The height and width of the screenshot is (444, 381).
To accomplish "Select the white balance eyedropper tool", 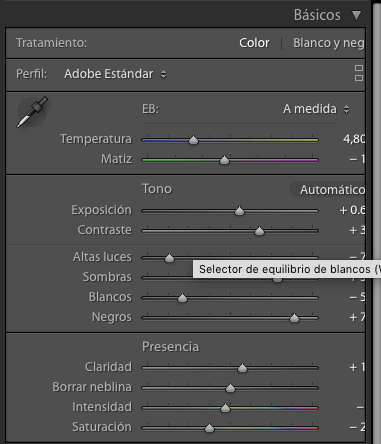I will pos(32,112).
